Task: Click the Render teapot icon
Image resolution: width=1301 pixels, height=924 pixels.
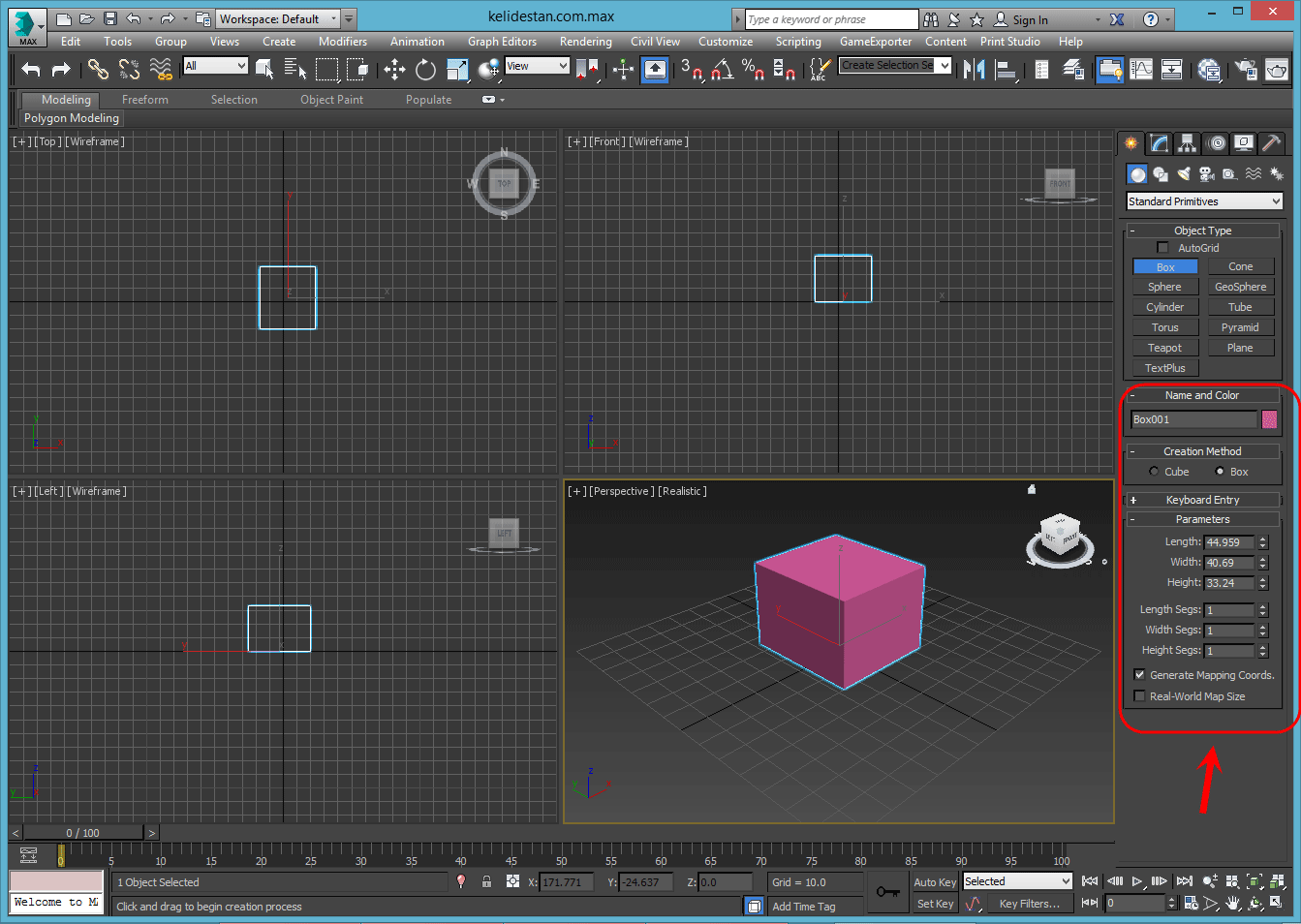Action: point(1277,69)
